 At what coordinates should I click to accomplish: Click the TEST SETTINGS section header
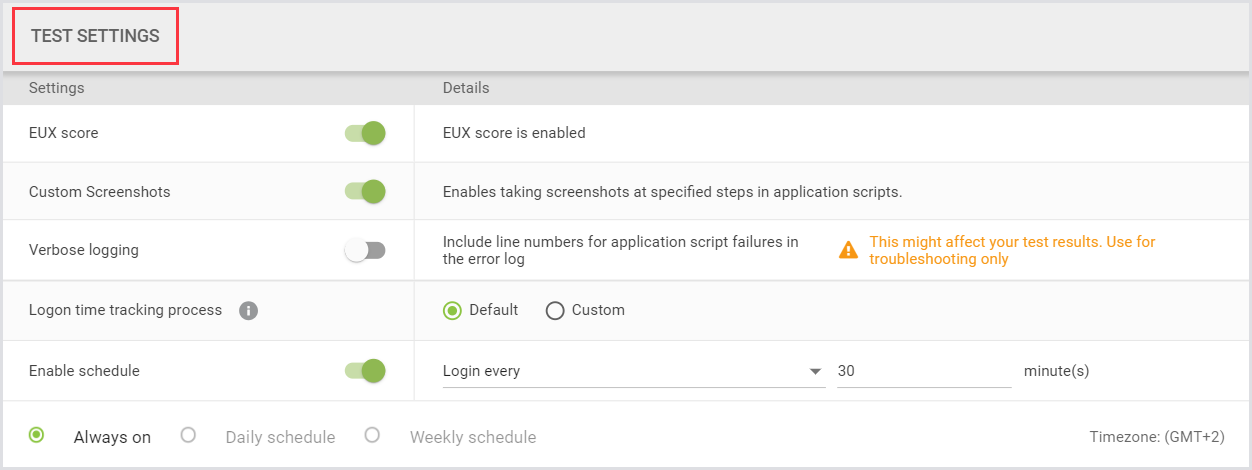[x=95, y=36]
